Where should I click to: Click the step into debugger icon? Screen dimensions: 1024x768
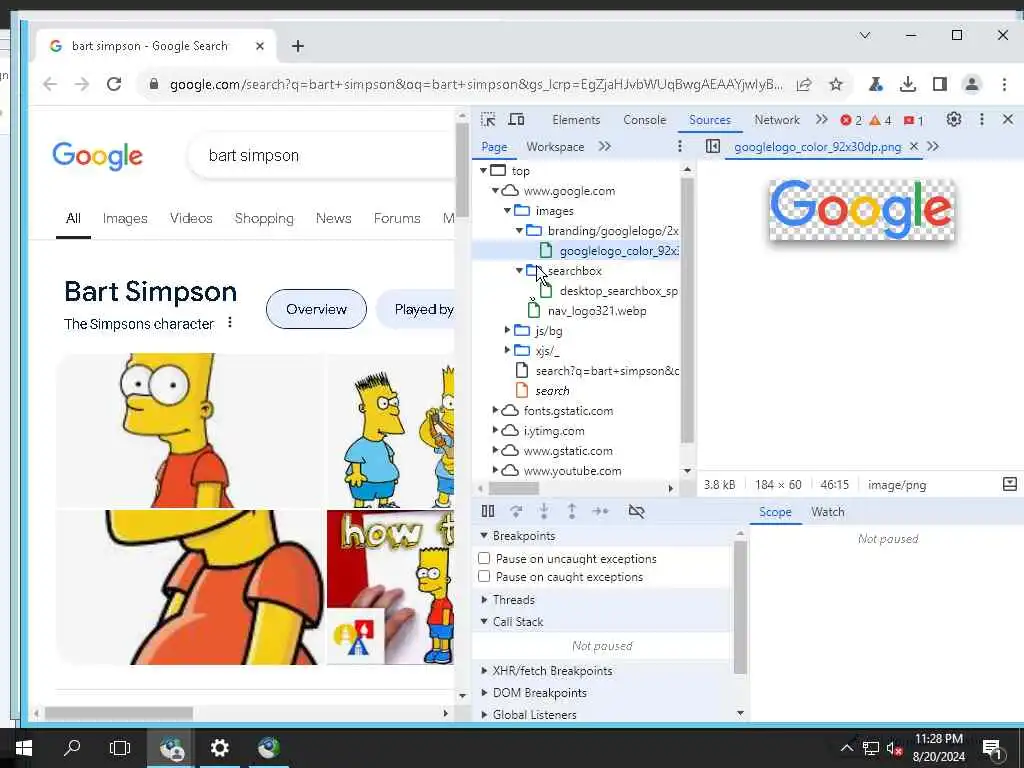(x=544, y=511)
